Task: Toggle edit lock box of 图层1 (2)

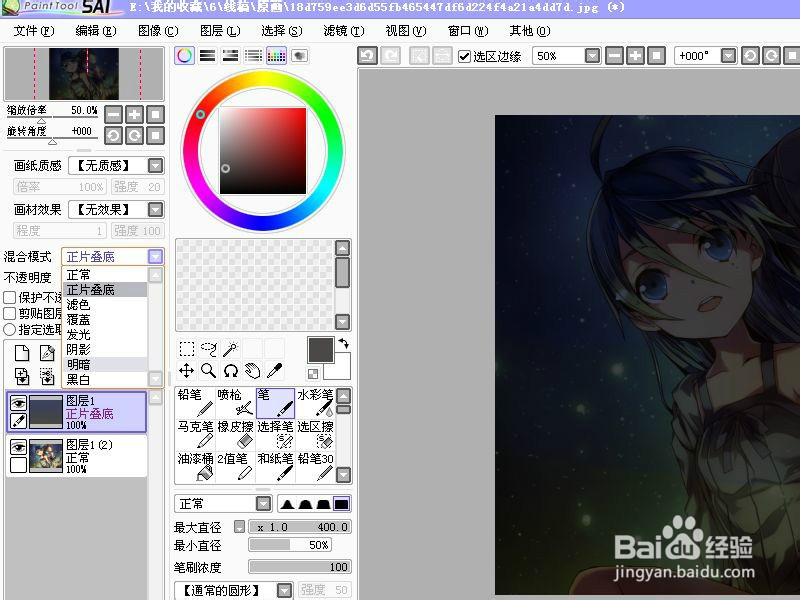Action: 18,465
